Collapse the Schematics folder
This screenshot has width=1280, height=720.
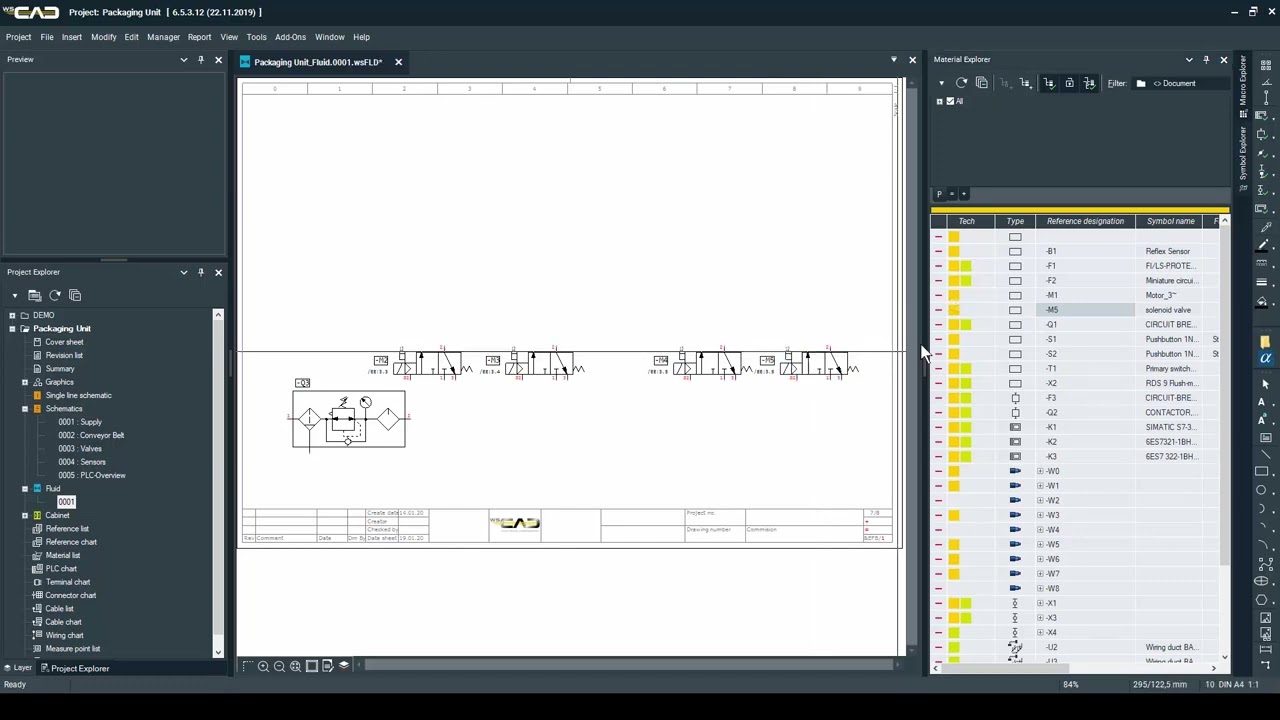click(25, 409)
